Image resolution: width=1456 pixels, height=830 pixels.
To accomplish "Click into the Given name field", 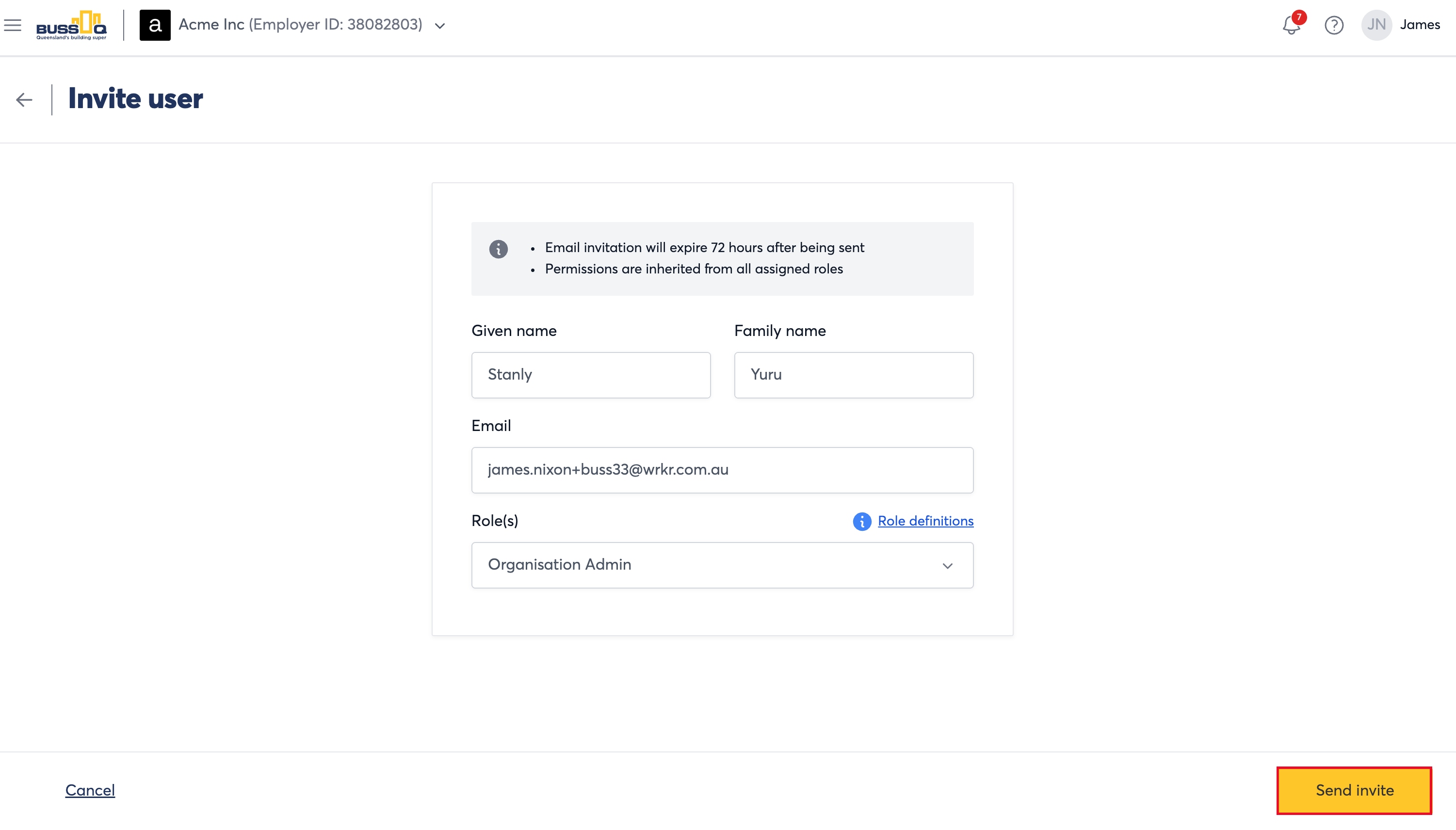I will point(591,375).
